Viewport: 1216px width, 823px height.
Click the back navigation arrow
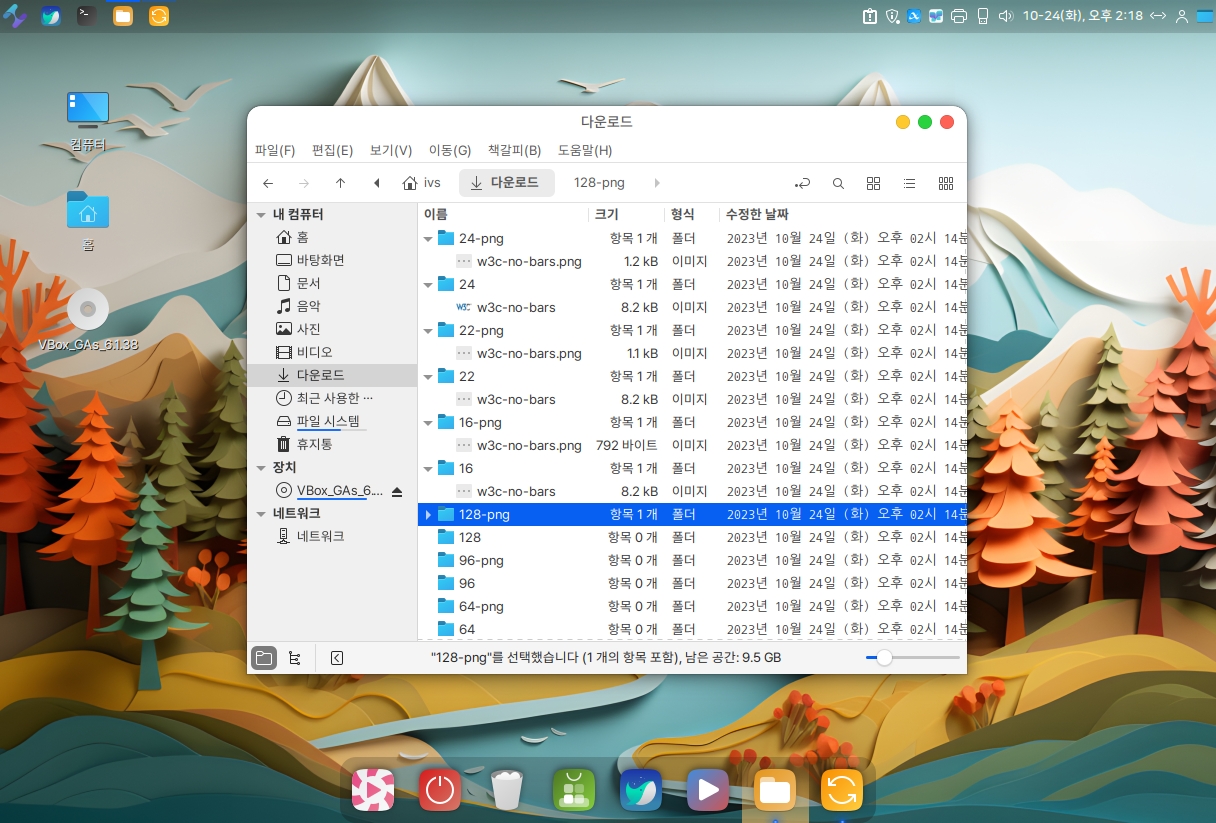(x=268, y=183)
